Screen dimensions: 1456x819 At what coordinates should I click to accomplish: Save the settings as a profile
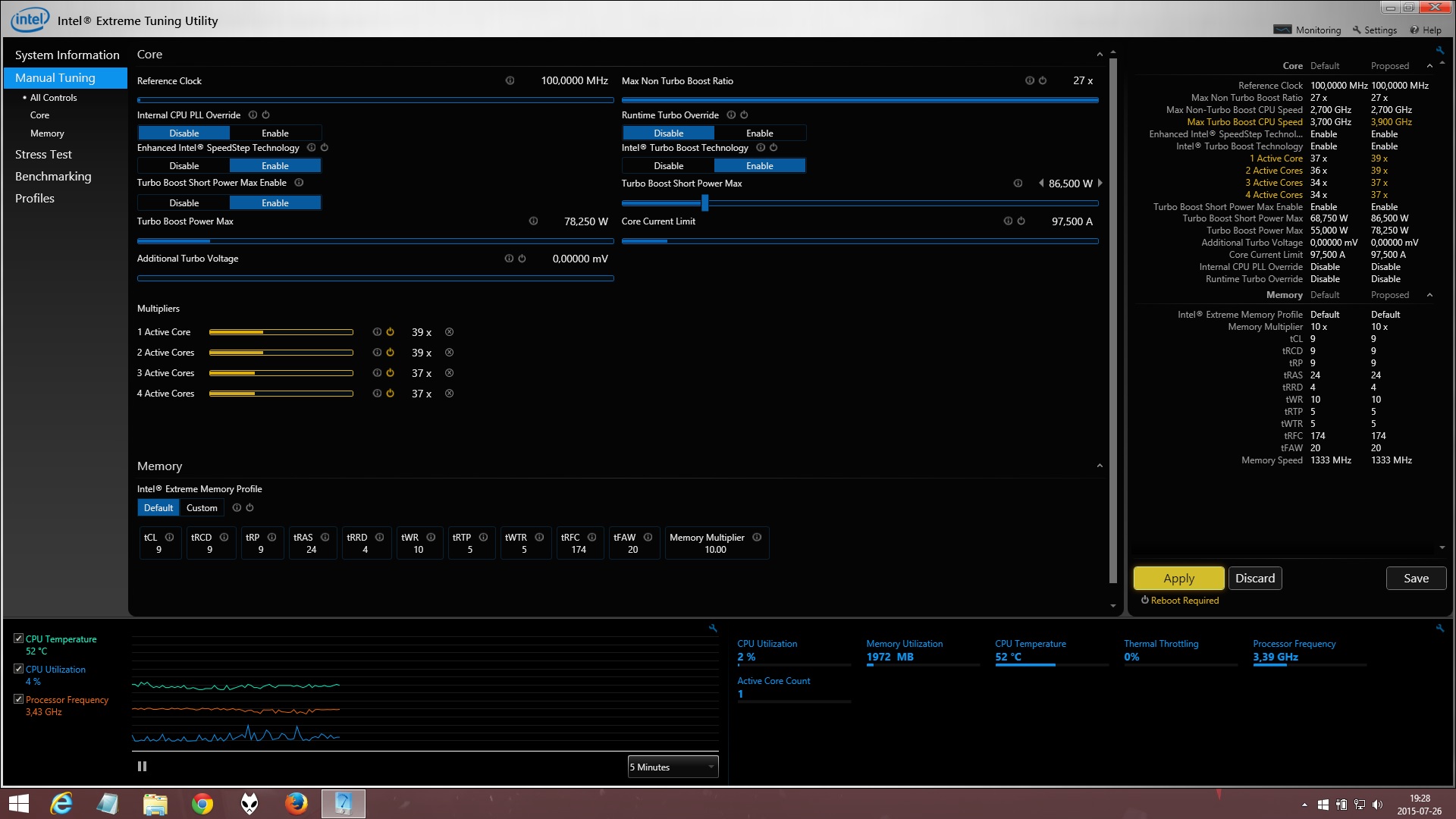tap(1416, 579)
